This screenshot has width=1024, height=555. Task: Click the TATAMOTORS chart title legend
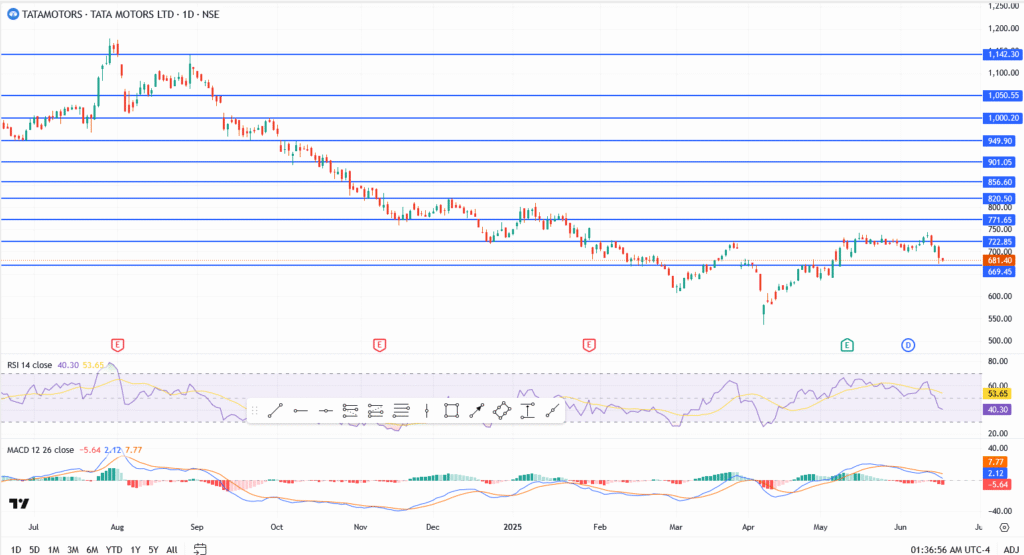121,14
